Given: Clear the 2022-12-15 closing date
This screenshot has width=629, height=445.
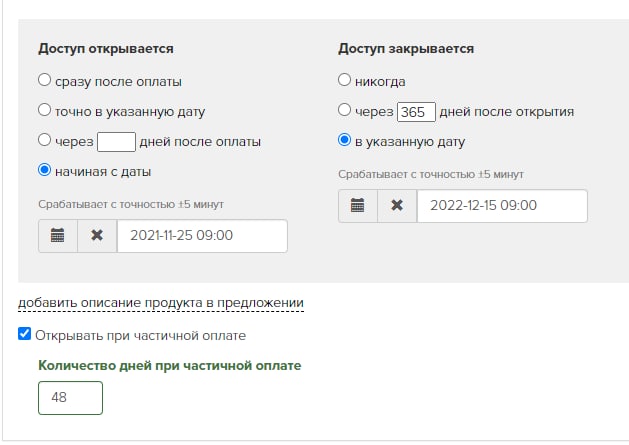Looking at the screenshot, I should (x=397, y=205).
